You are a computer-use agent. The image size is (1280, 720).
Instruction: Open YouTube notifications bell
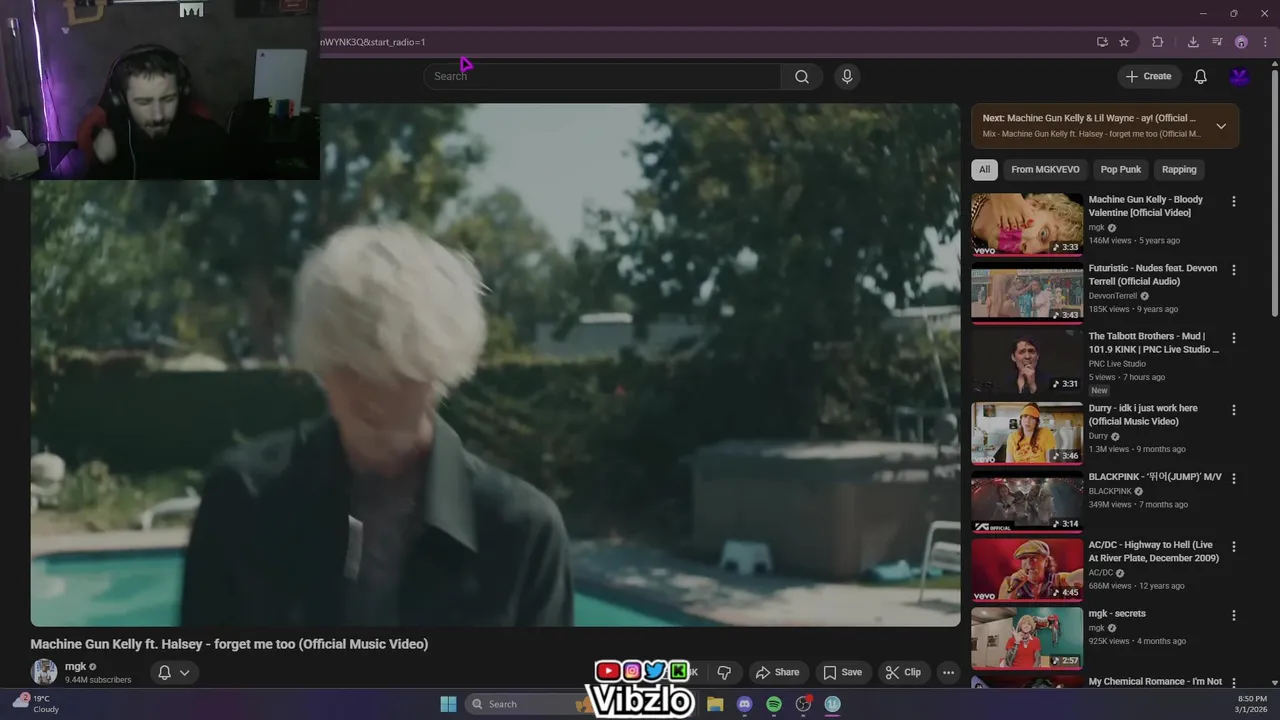1200,77
